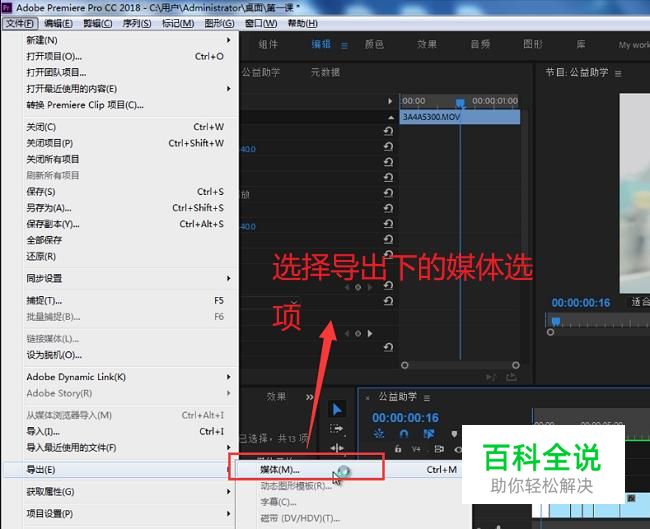
Task: Go to previous keyframe on the upper navigator row
Action: [347, 287]
